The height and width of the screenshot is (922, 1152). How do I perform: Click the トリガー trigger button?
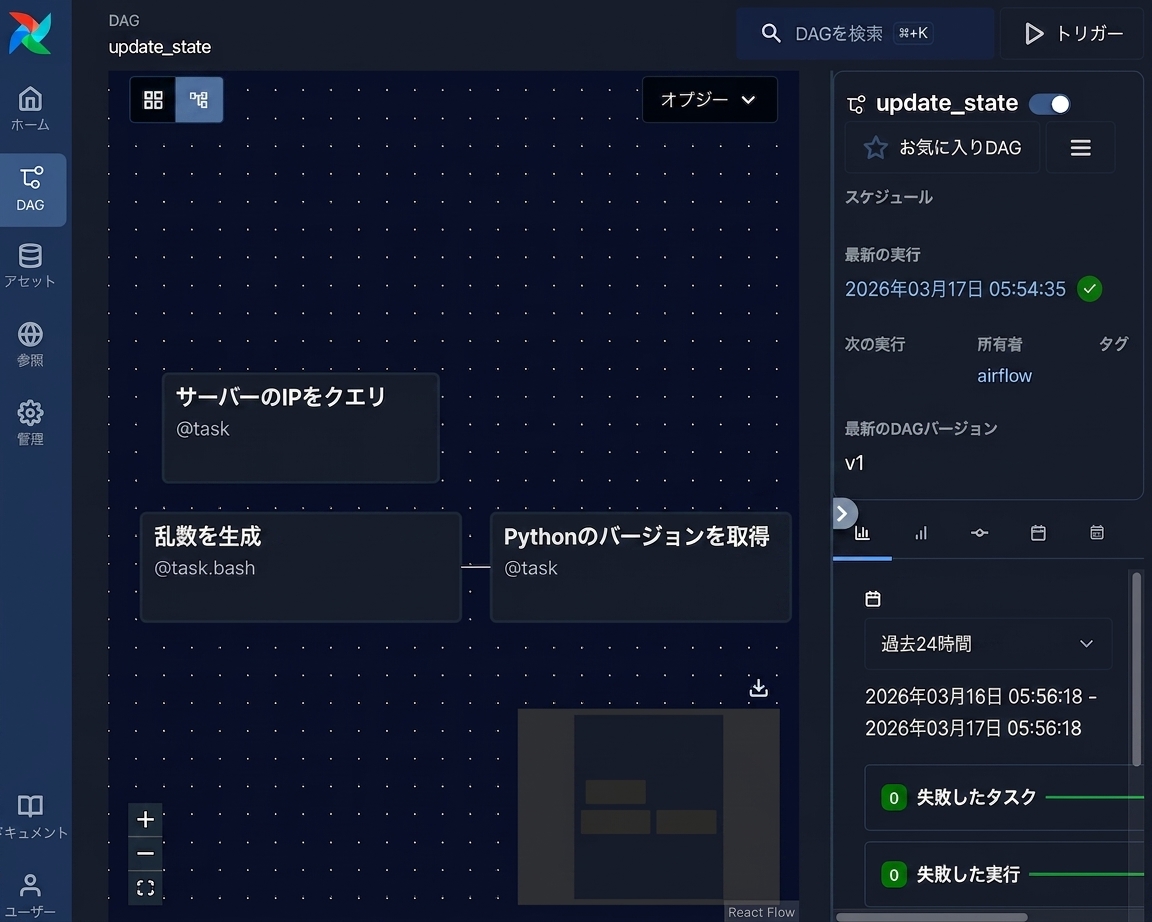point(1073,33)
